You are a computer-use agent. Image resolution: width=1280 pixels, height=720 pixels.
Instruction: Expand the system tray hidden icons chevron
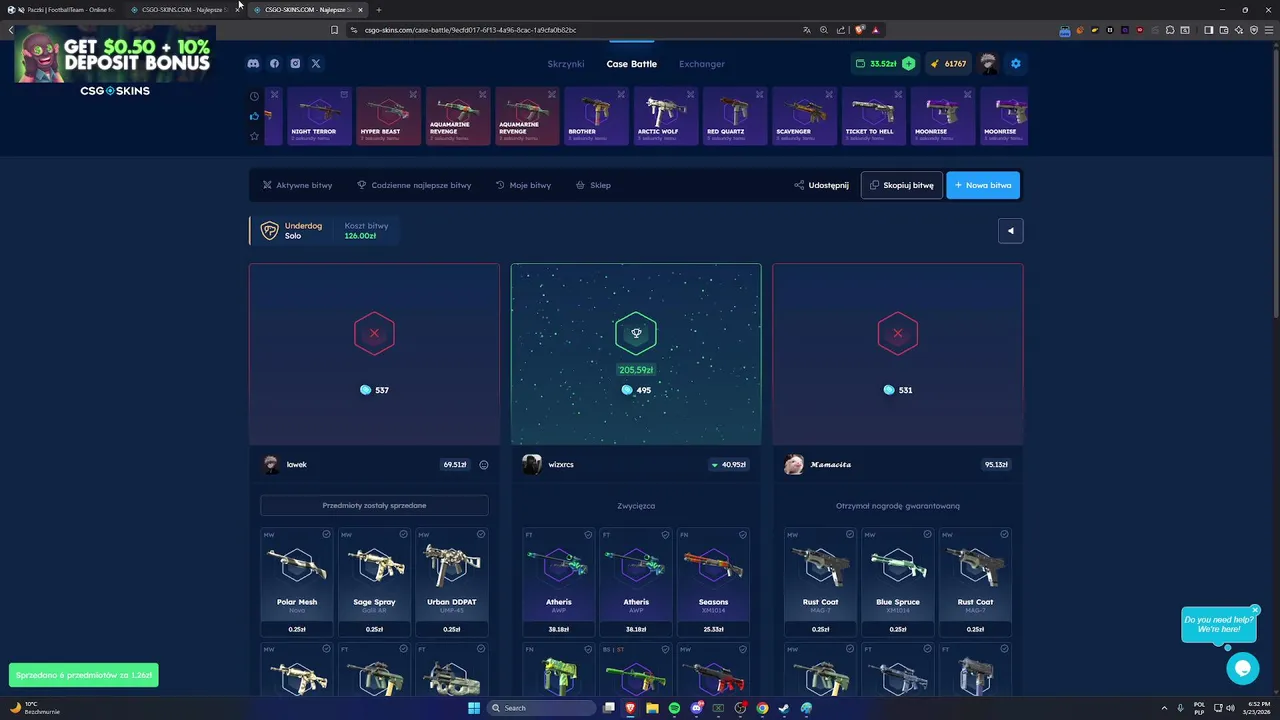1164,708
